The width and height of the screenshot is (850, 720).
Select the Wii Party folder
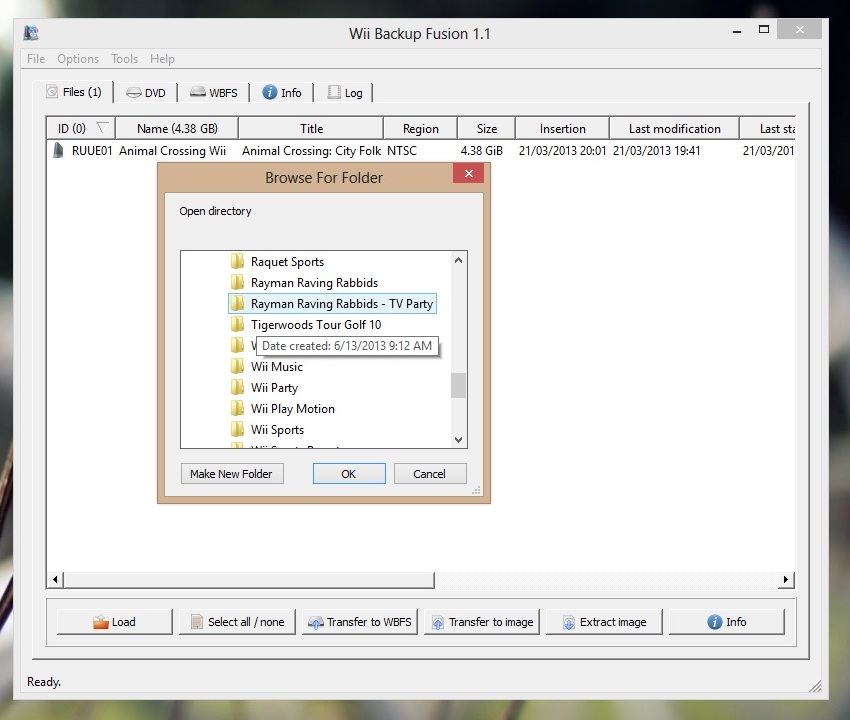point(274,388)
